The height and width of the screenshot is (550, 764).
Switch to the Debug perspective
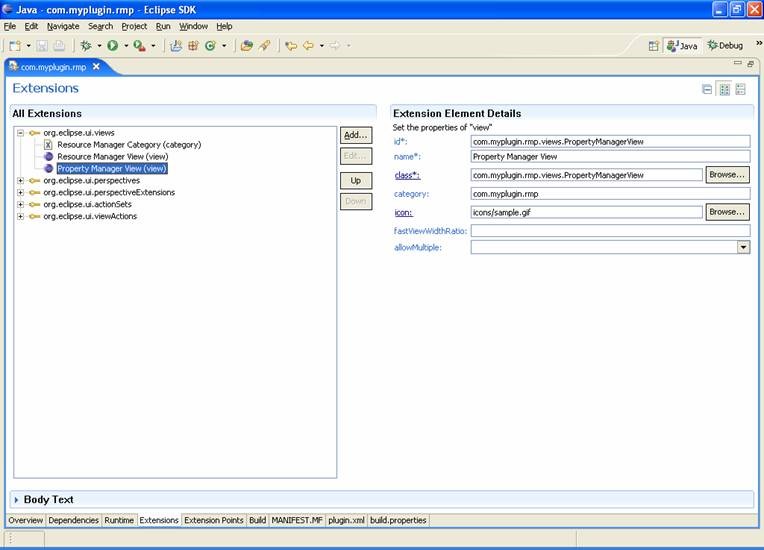pos(726,46)
